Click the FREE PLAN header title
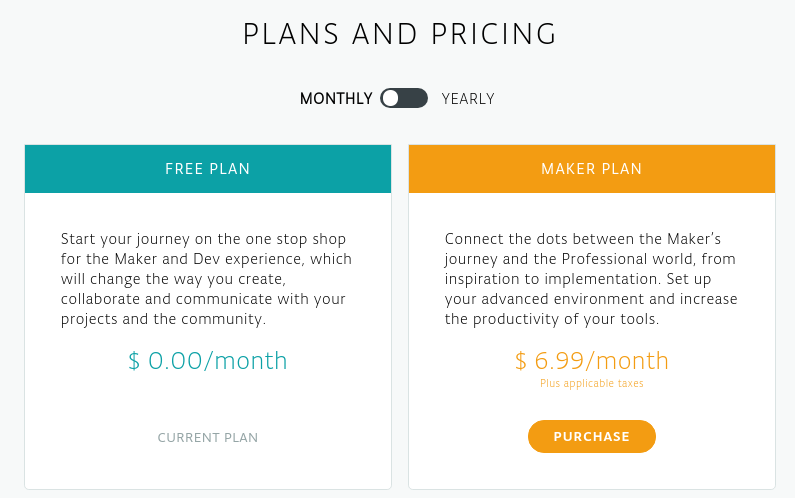Viewport: 795px width, 498px height. 208,169
